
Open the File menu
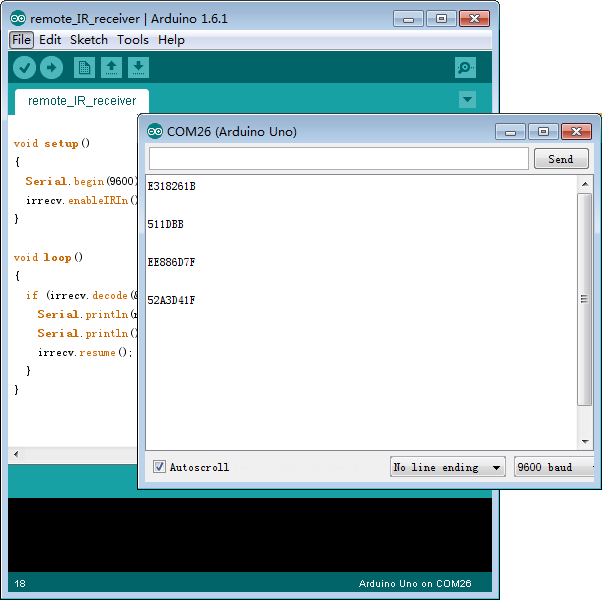[21, 40]
